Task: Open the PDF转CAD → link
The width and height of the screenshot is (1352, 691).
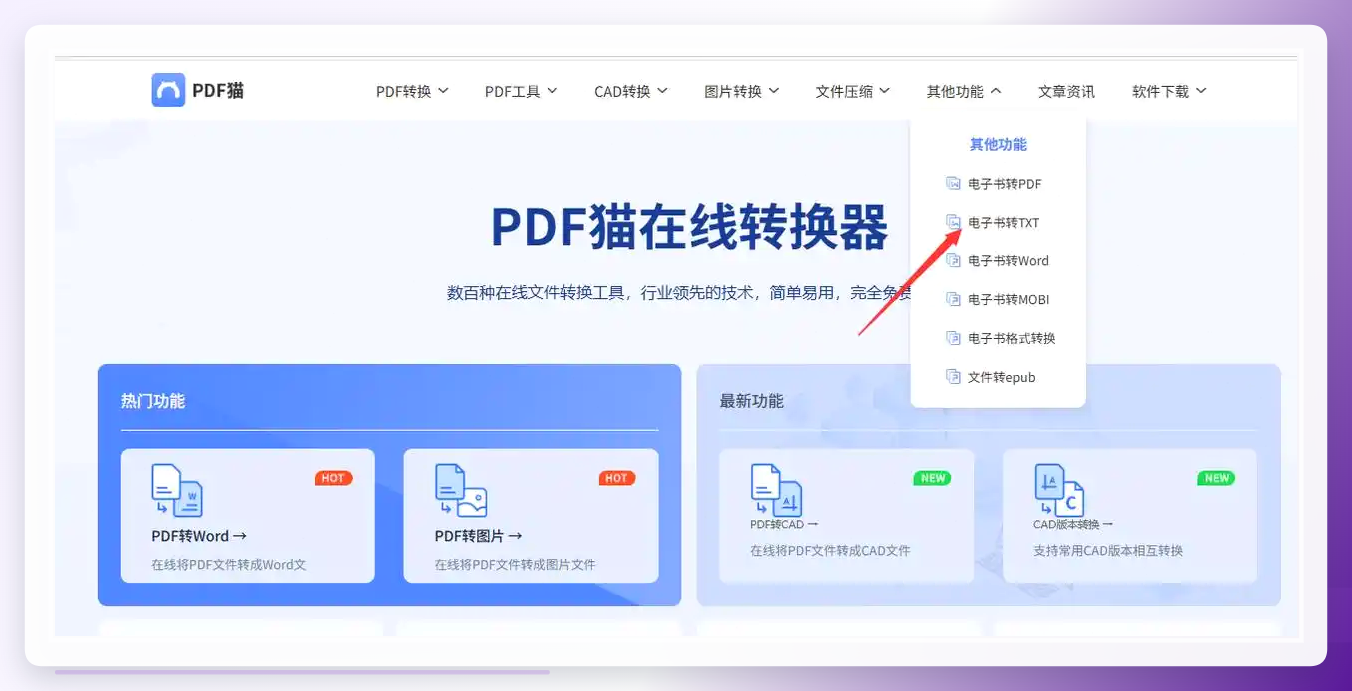Action: click(784, 524)
